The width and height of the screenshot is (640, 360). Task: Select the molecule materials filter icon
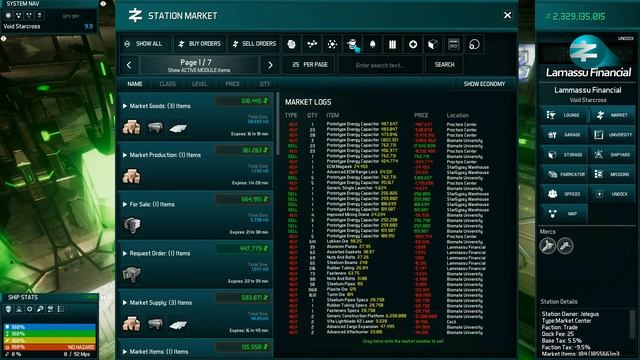pyautogui.click(x=312, y=44)
